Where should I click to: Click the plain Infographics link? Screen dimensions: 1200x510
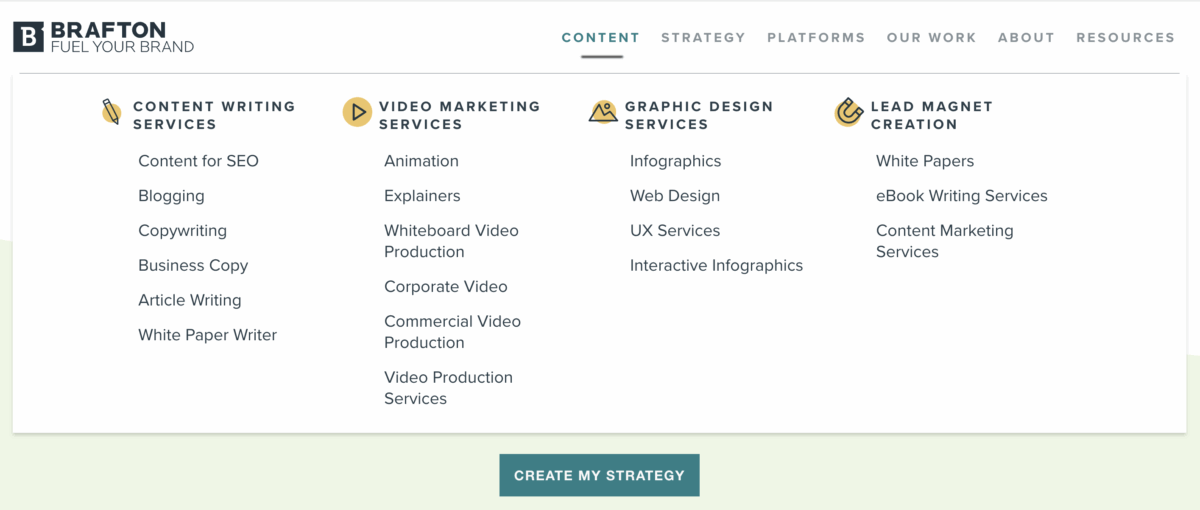tap(675, 161)
